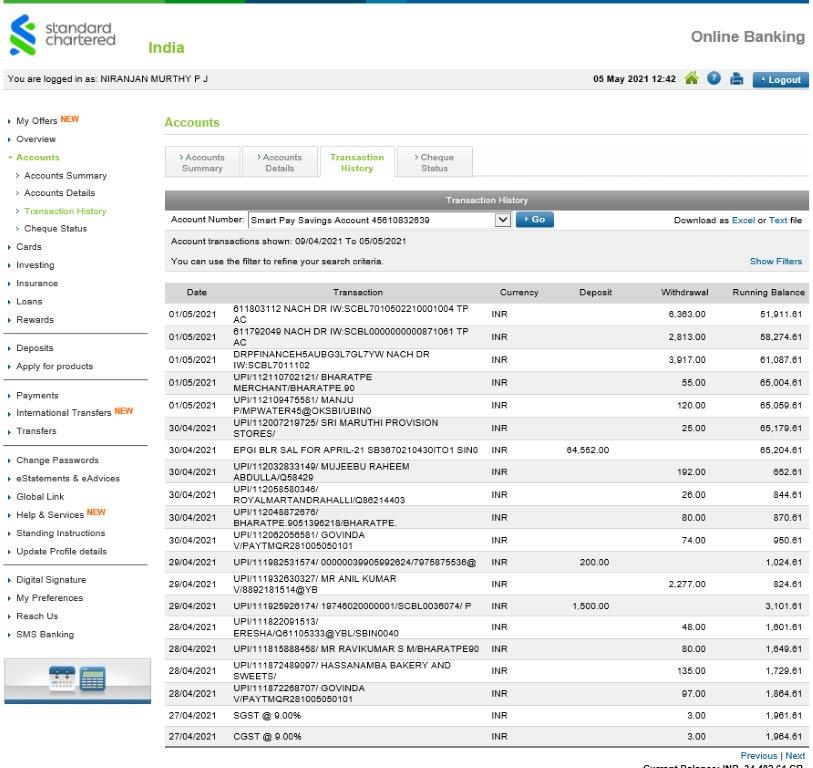
Task: Click the Deposit column header
Action: [595, 292]
